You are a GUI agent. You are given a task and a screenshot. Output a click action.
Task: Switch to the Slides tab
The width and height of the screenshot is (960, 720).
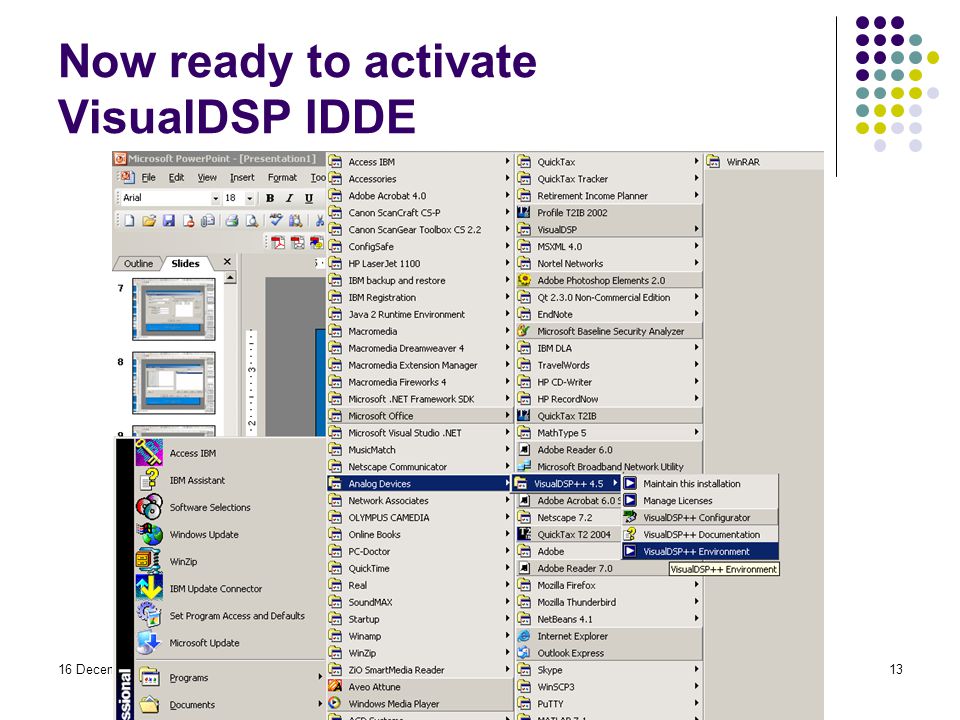pyautogui.click(x=186, y=263)
